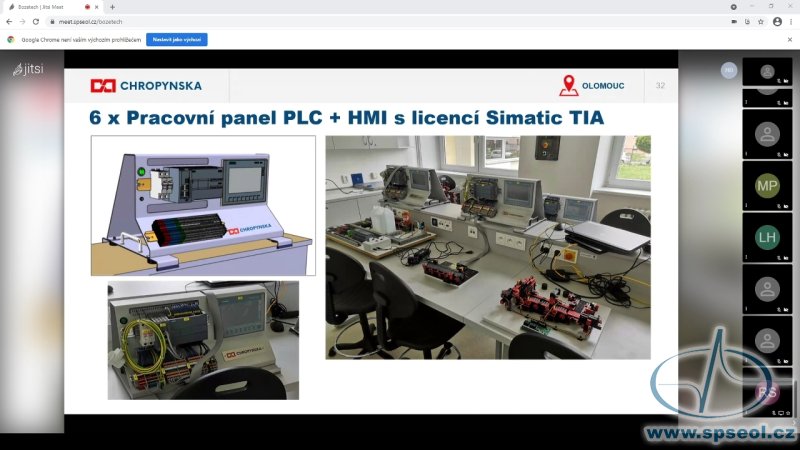The width and height of the screenshot is (800, 450).
Task: Dismiss the default browser infobar
Action: tap(790, 39)
